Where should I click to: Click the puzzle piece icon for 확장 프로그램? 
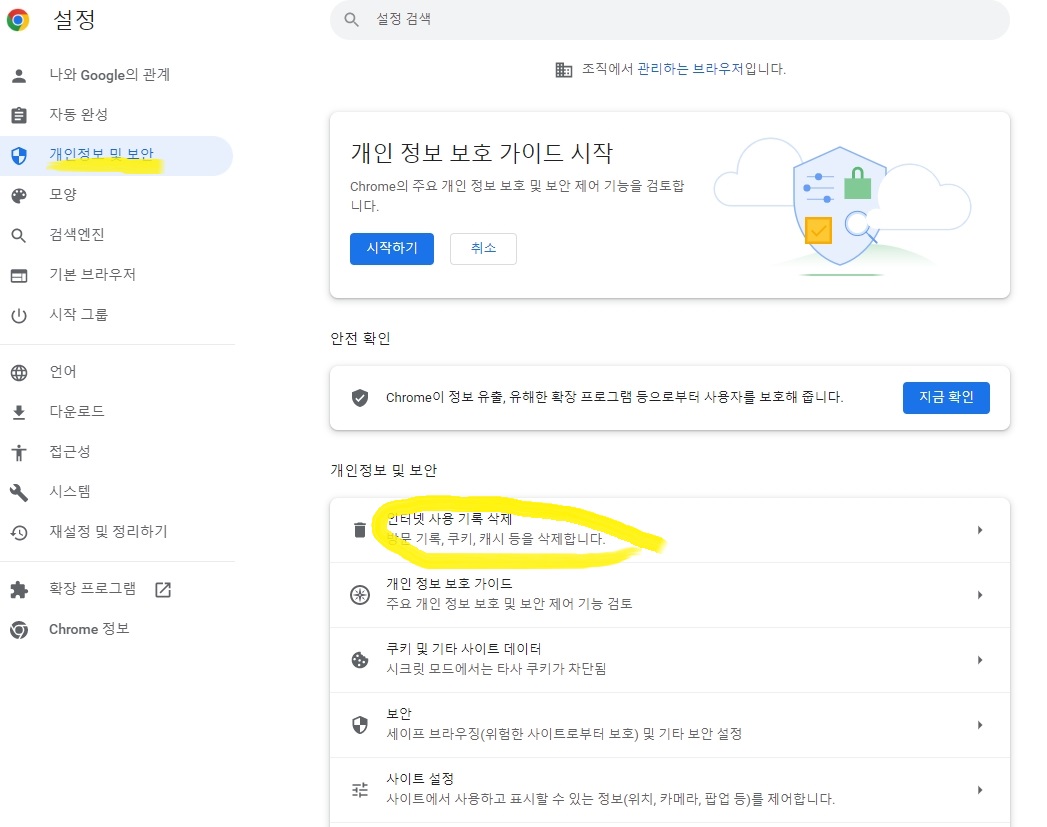pyautogui.click(x=19, y=589)
